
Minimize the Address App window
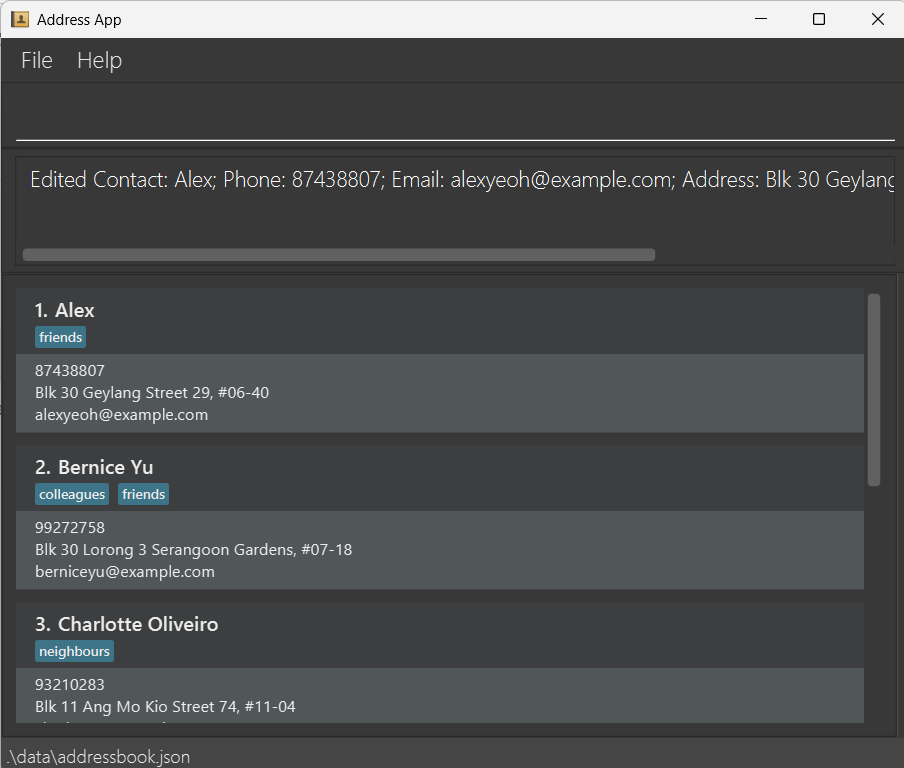(760, 19)
